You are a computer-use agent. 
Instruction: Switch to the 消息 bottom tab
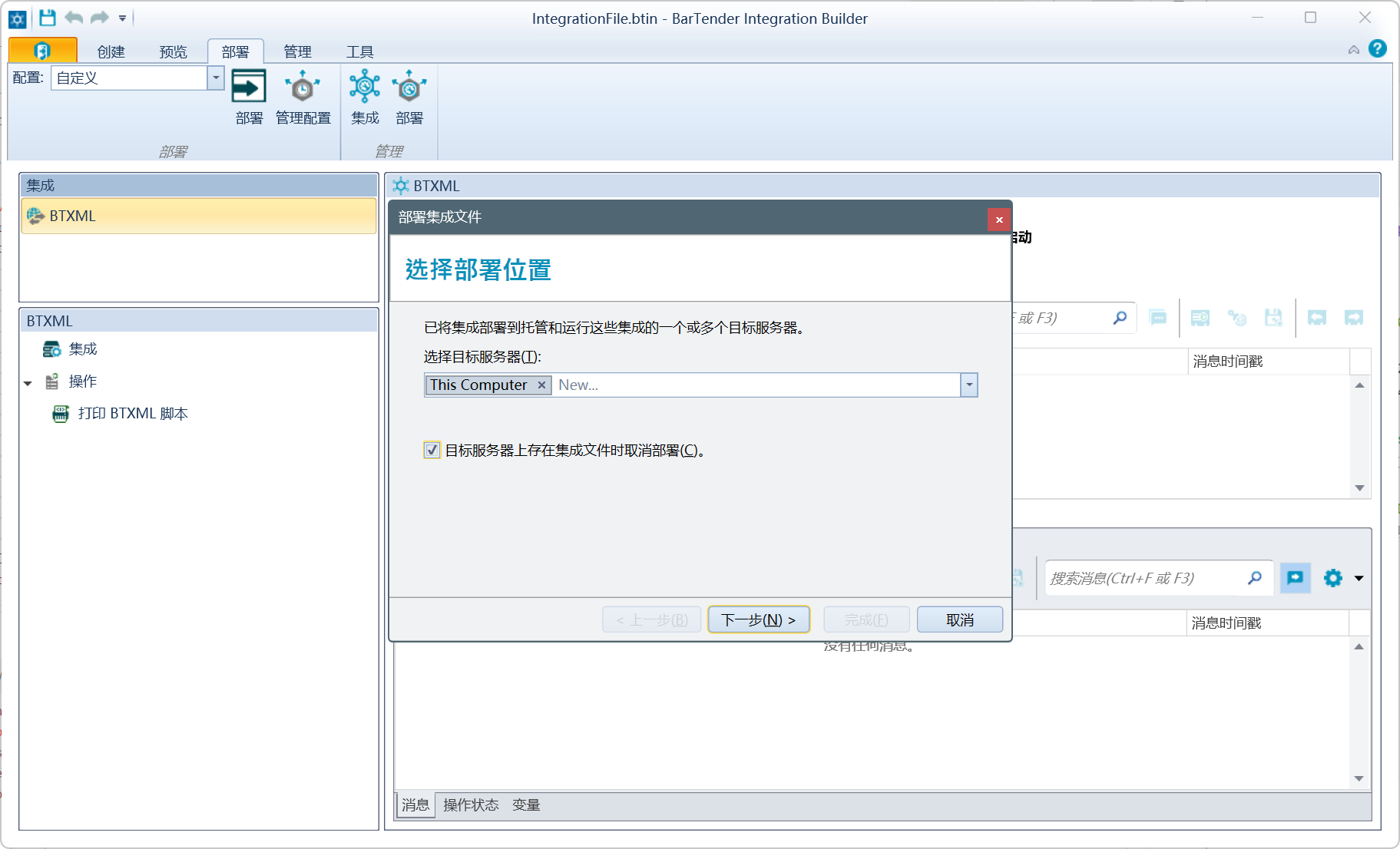(415, 805)
